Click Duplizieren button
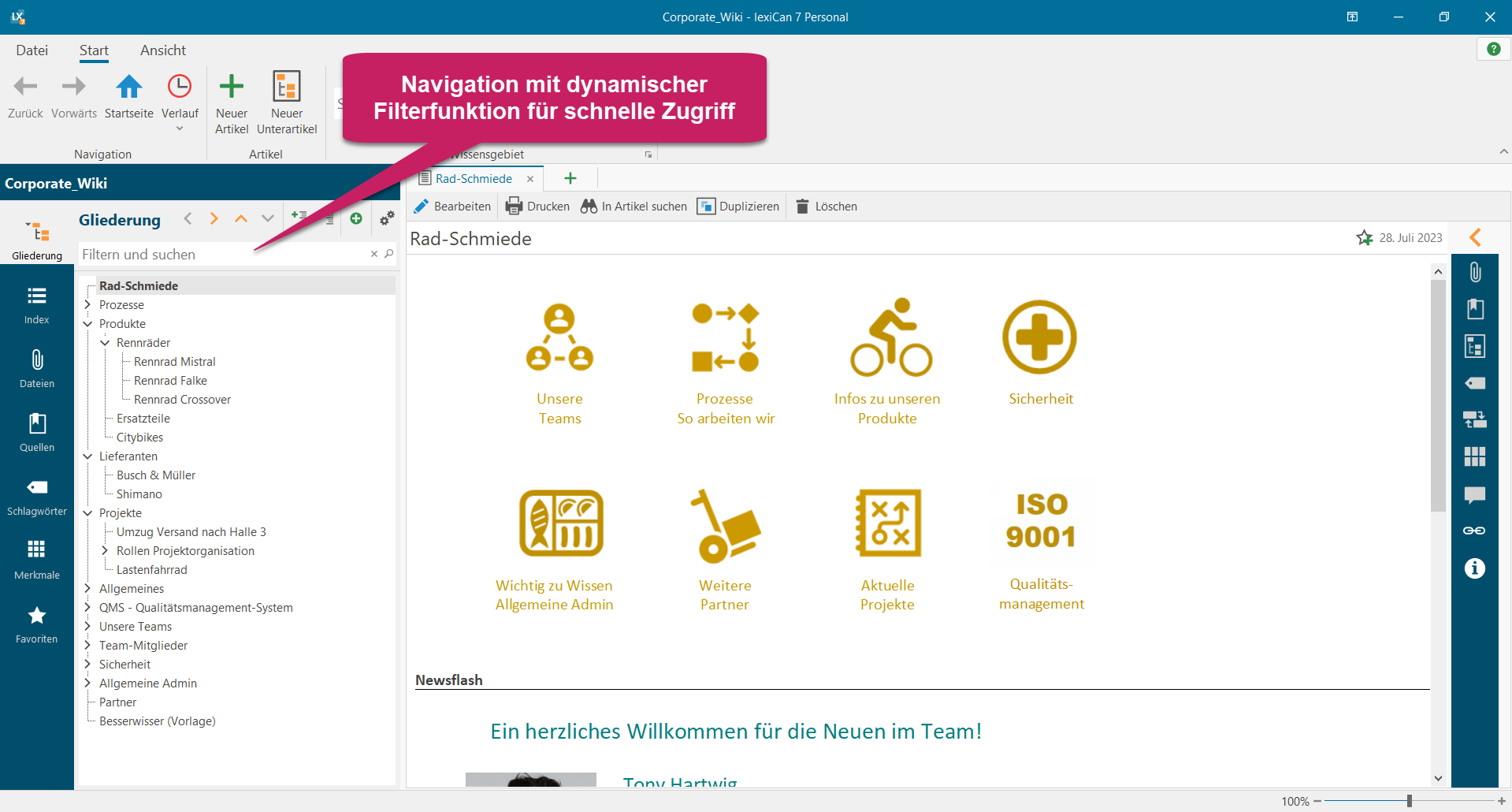Viewport: 1512px width, 812px height. [738, 207]
